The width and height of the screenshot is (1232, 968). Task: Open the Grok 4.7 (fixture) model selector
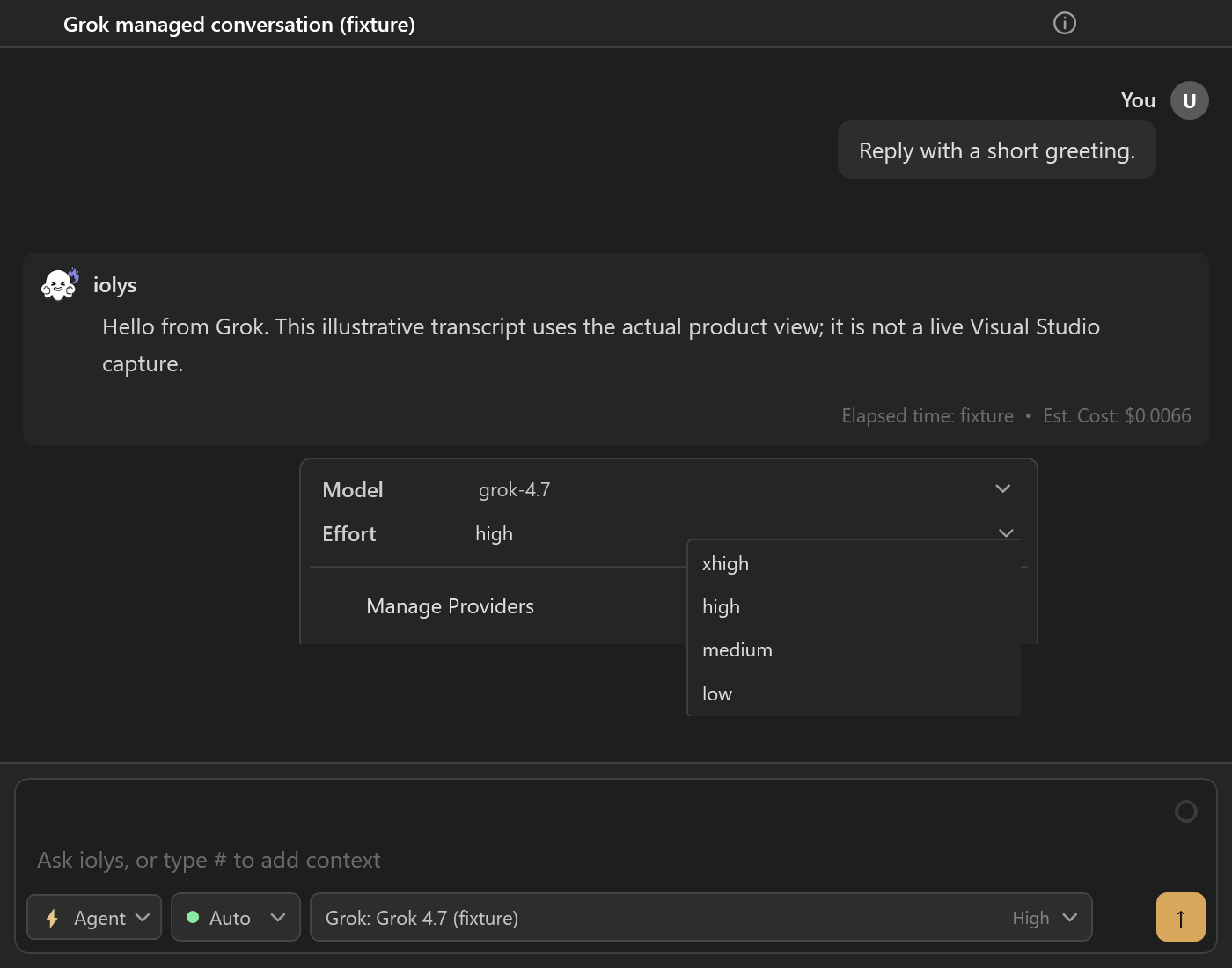coord(701,917)
